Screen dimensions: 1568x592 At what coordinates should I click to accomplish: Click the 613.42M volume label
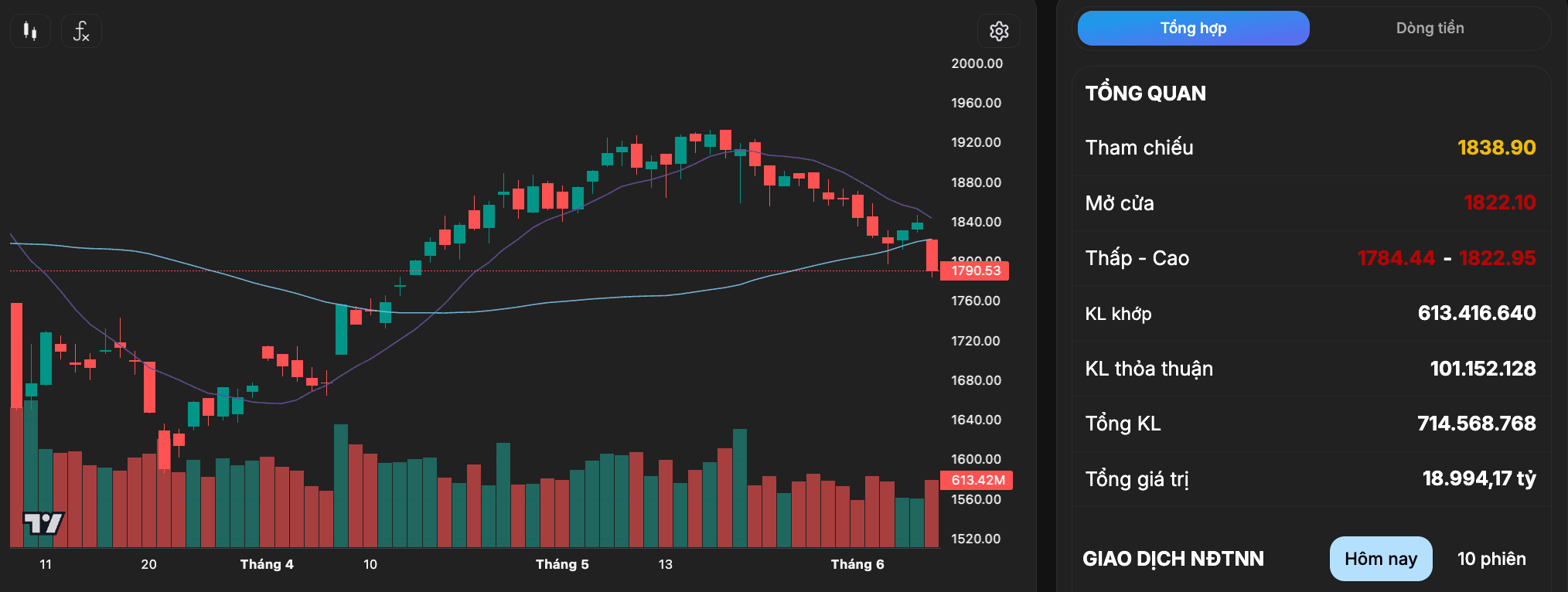[977, 480]
